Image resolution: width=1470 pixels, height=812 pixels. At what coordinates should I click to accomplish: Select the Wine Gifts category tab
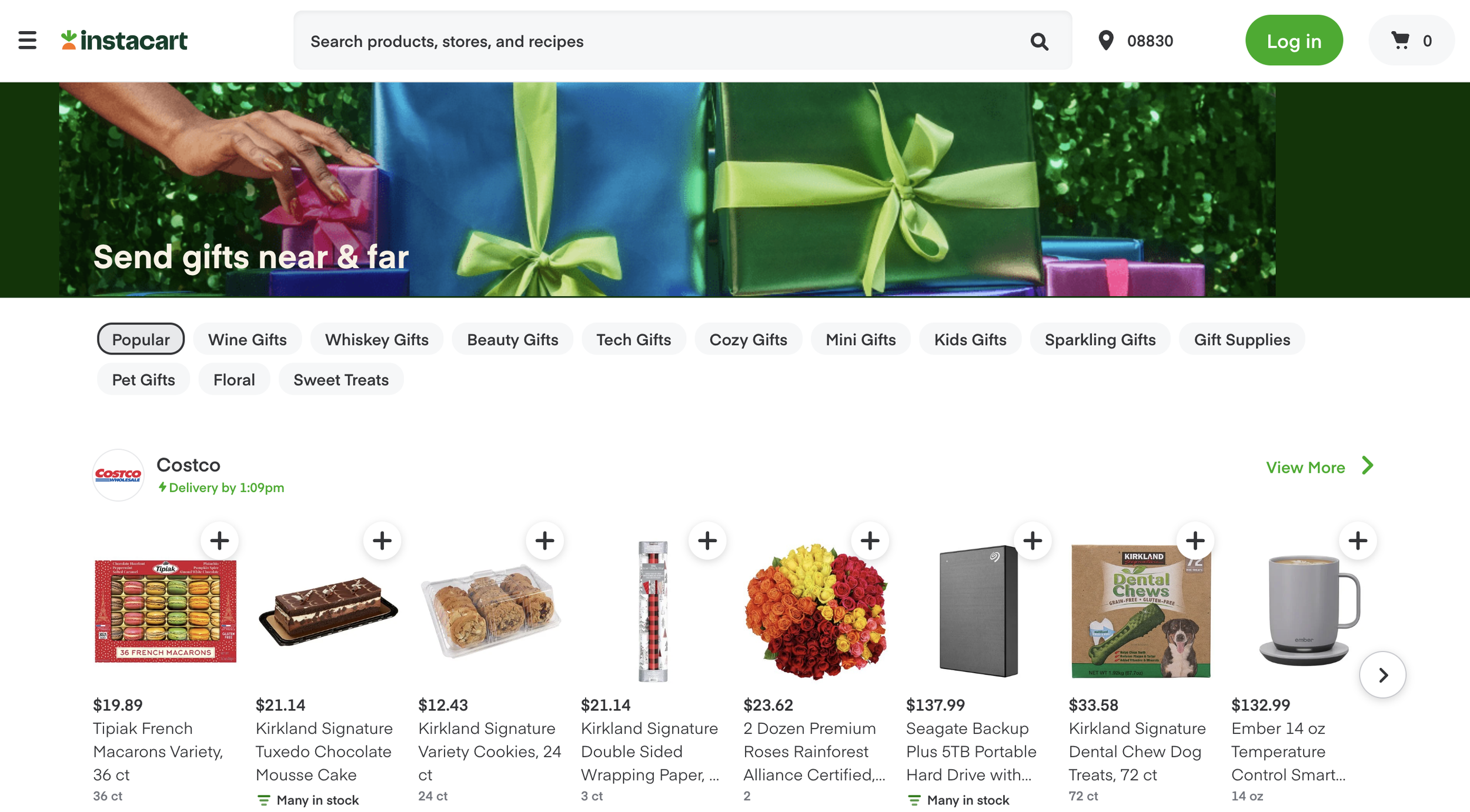click(247, 339)
